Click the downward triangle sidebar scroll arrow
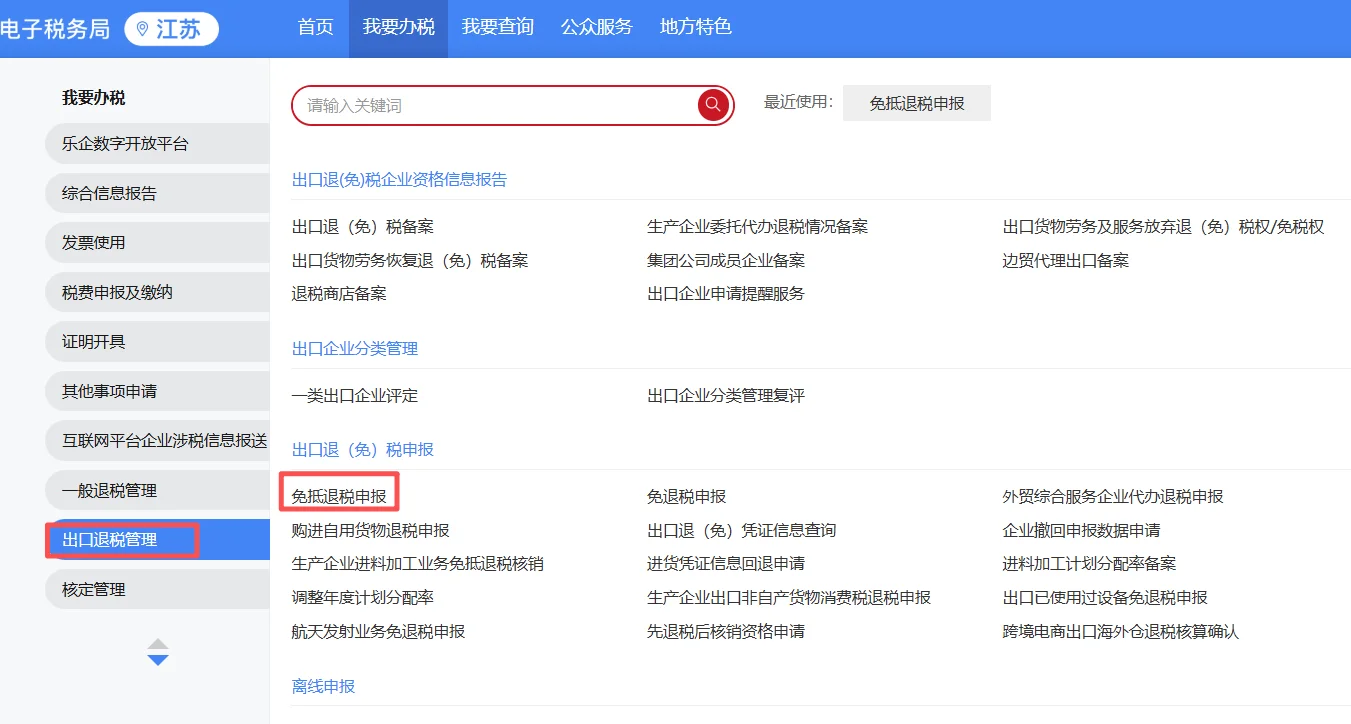Screen dimensions: 1351x724 157,658
